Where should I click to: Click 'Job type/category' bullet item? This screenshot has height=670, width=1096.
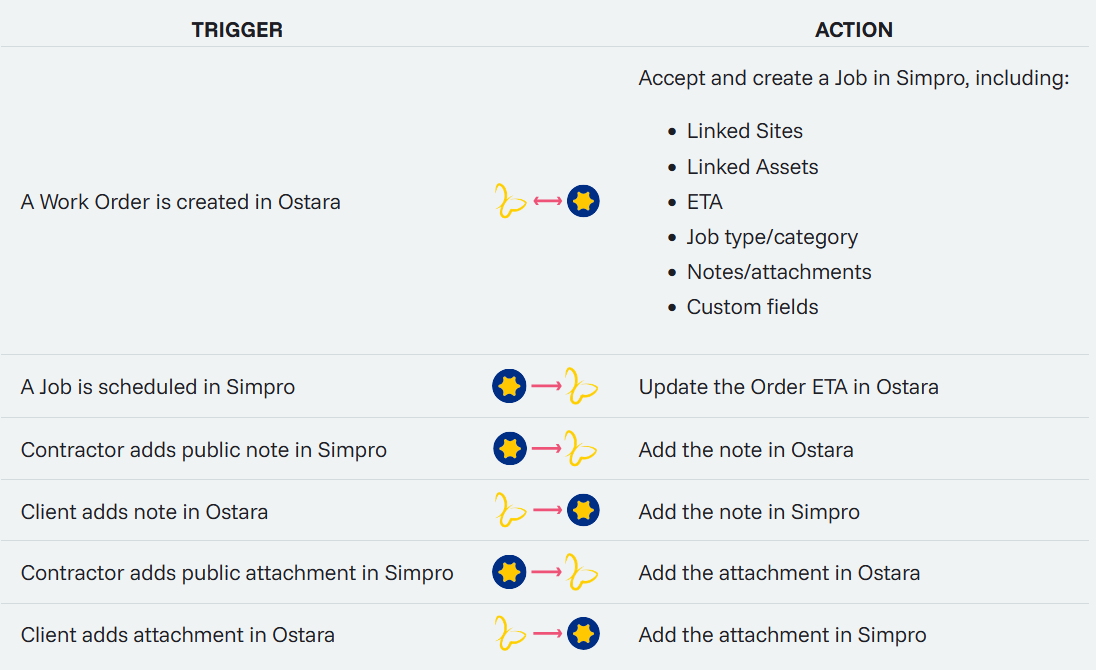pos(772,237)
